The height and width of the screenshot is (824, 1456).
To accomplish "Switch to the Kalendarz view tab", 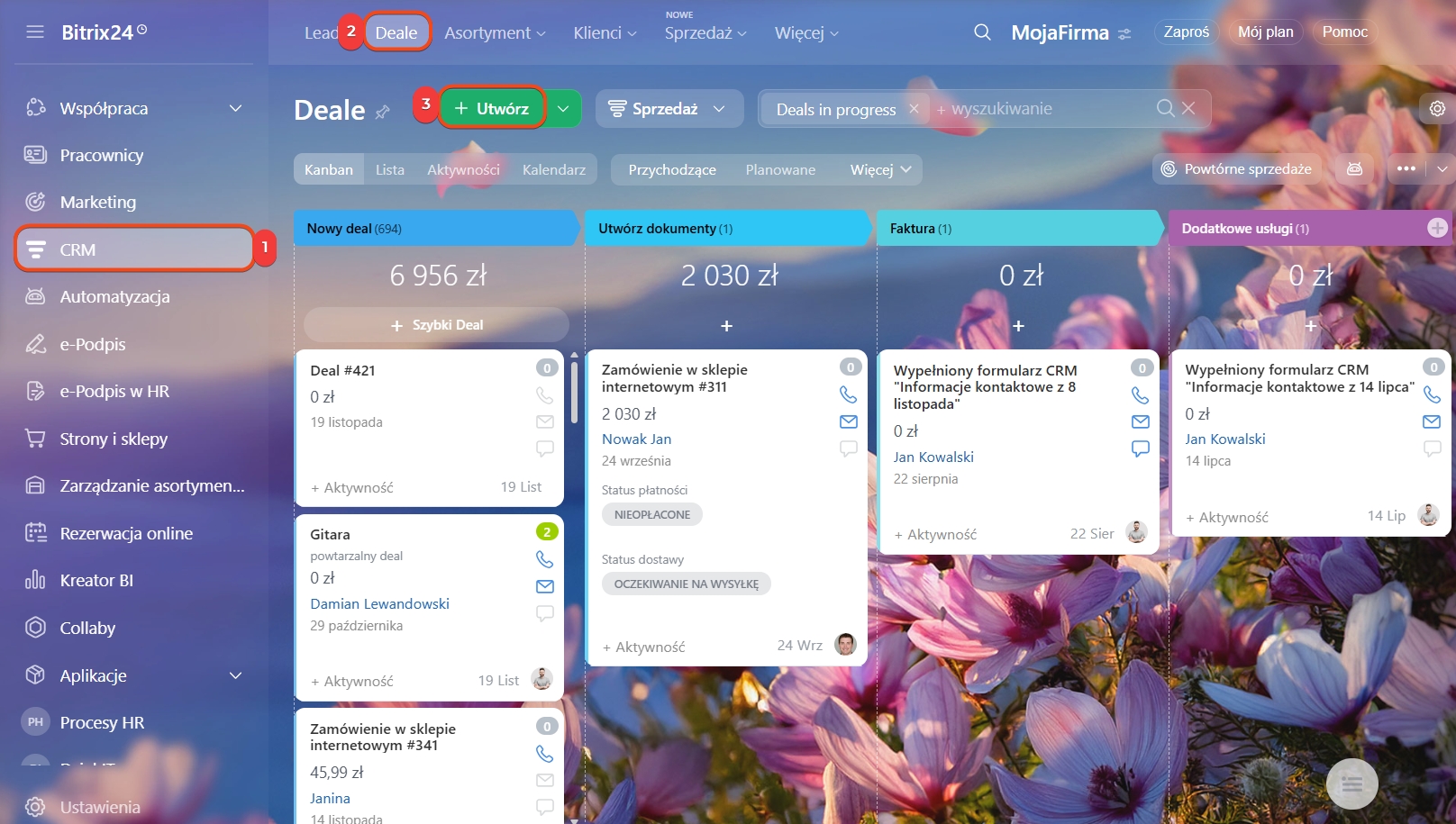I will point(553,169).
